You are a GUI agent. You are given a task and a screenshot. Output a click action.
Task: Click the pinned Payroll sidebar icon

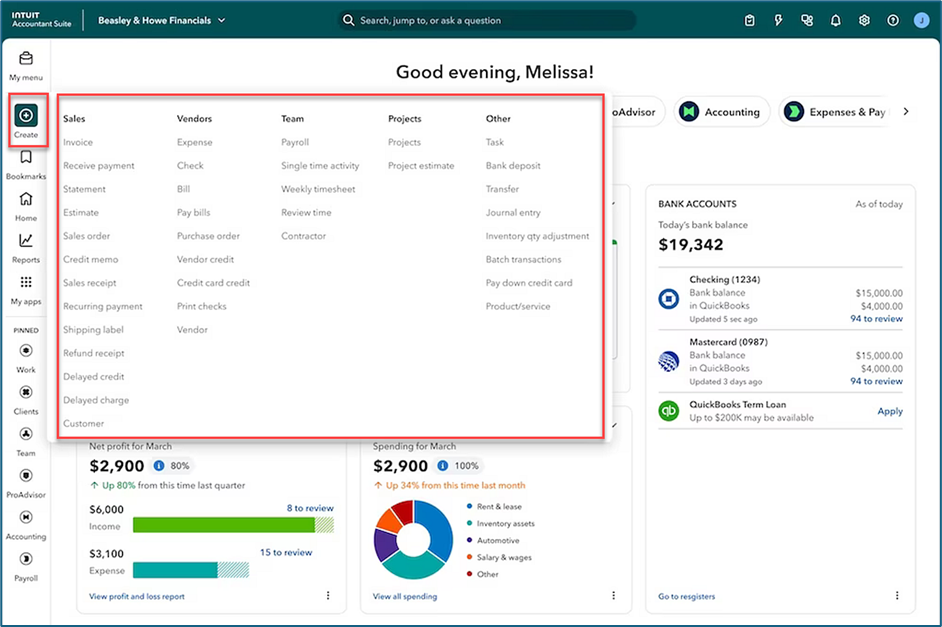click(26, 559)
